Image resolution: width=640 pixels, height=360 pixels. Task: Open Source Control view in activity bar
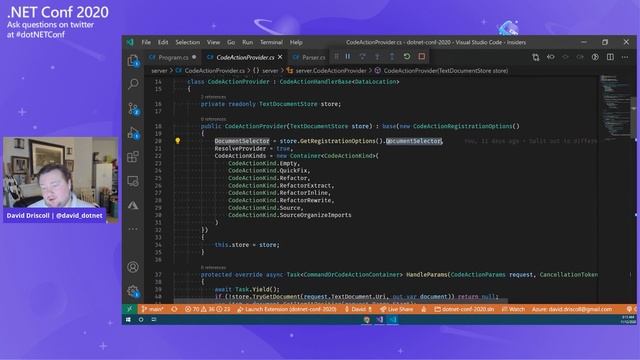133,109
